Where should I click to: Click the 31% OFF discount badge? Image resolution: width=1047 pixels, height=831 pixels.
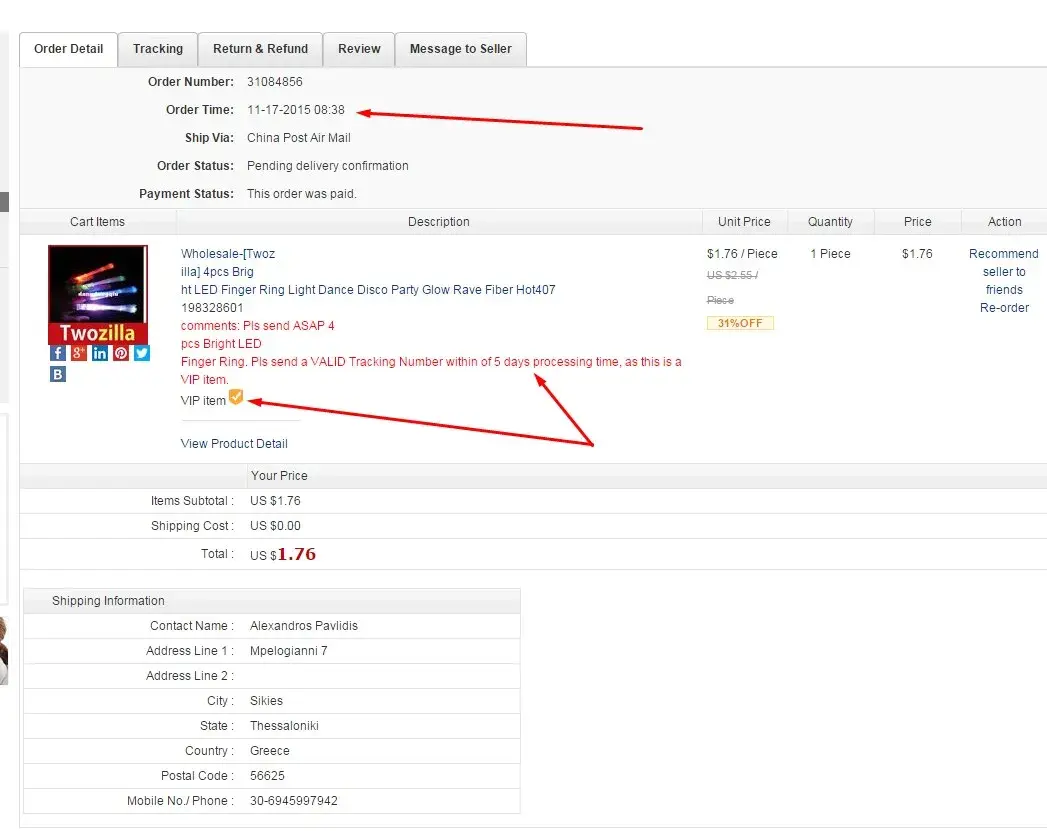(x=740, y=323)
